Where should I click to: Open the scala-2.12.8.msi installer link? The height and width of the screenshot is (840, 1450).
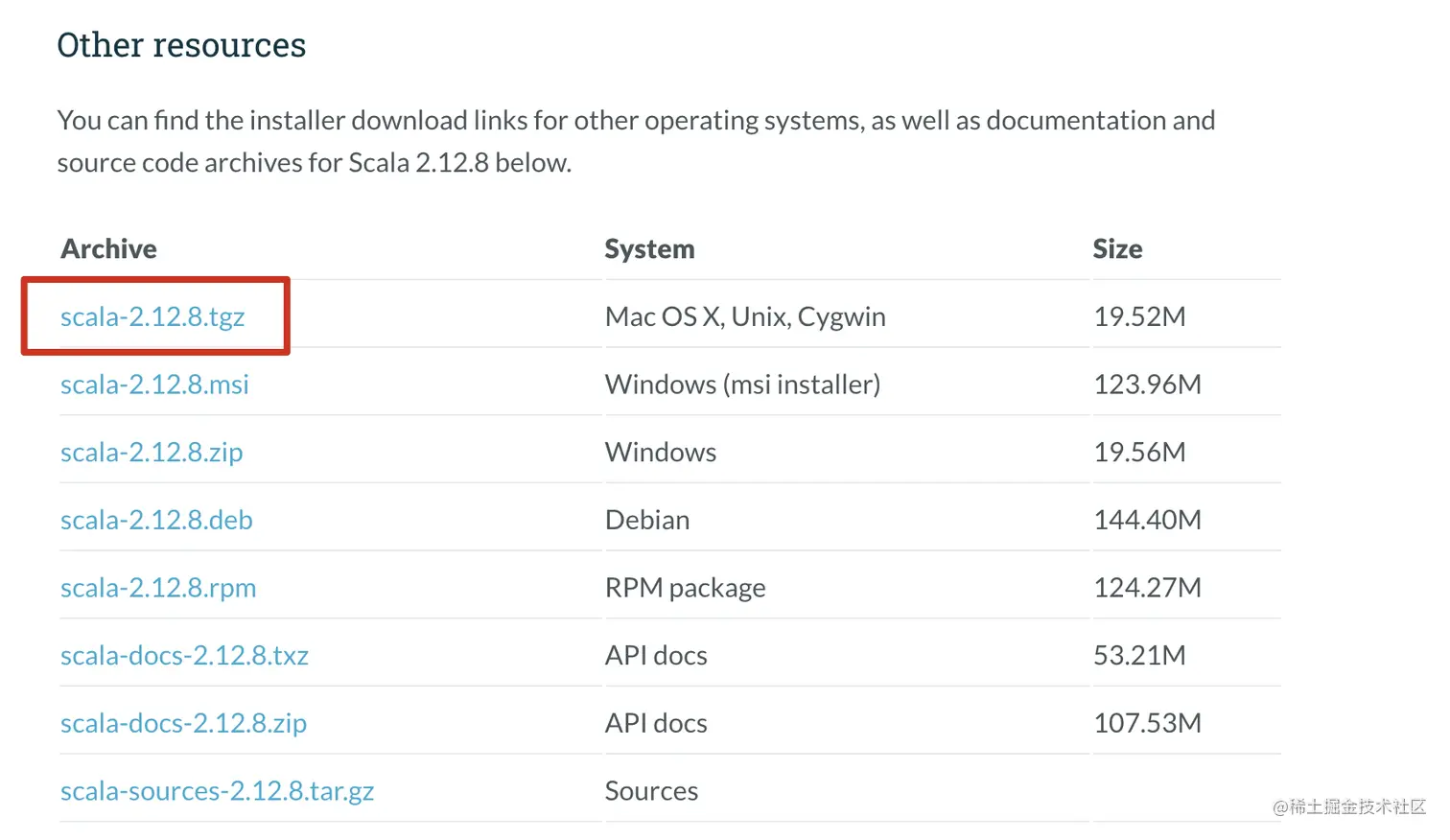tap(154, 385)
